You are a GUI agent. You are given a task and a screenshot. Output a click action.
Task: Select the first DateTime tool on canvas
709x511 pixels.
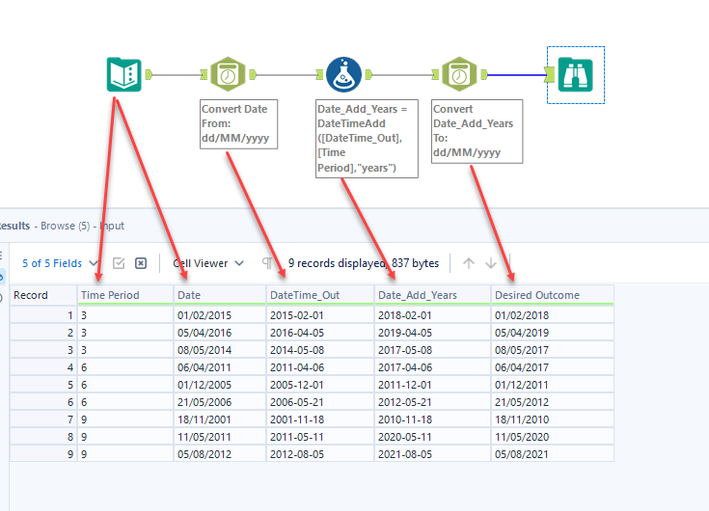coord(228,74)
